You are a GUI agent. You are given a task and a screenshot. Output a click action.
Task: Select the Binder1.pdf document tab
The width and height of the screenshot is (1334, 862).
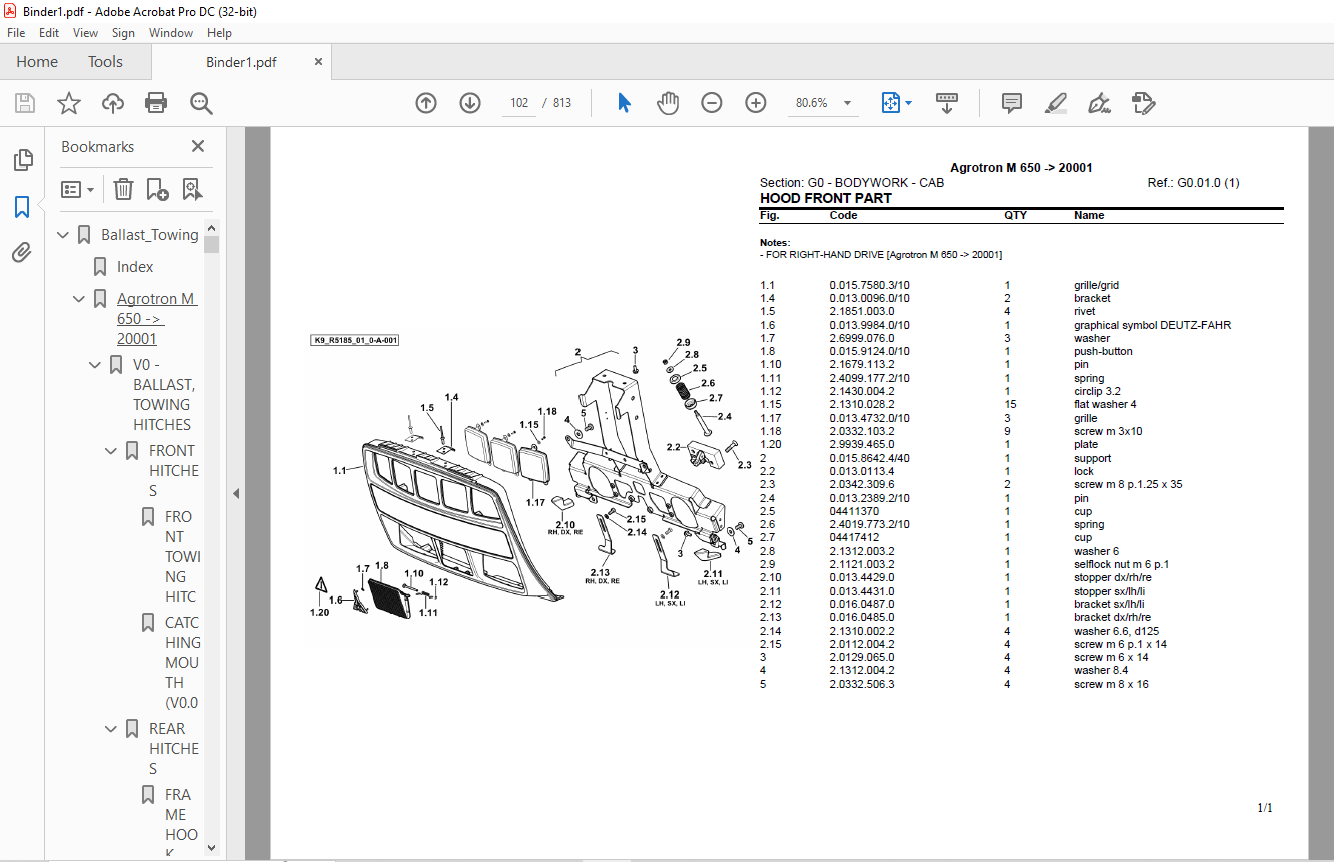click(241, 62)
